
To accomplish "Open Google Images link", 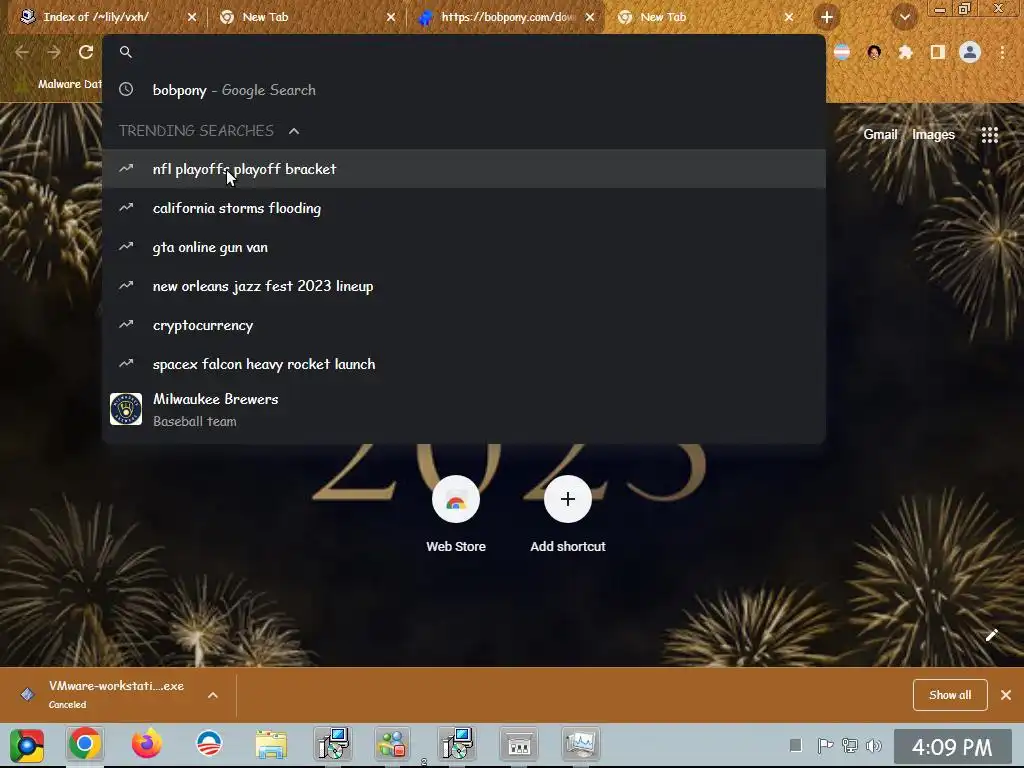I will (933, 135).
